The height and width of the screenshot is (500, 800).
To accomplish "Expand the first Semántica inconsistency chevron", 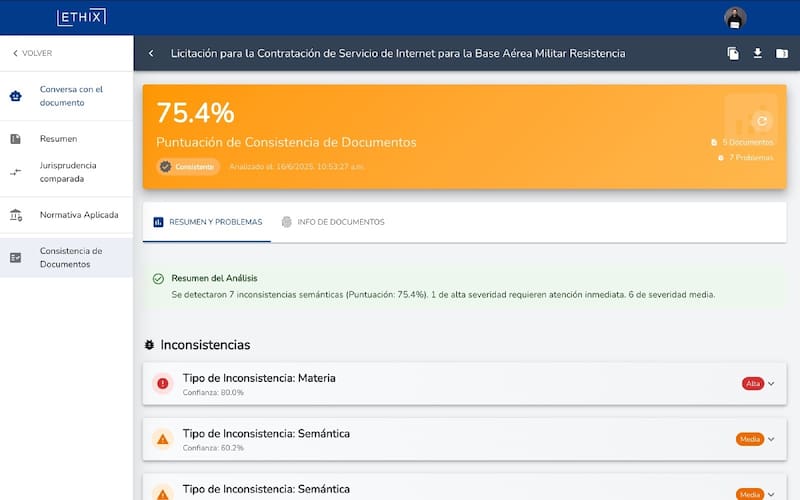I will 771,439.
